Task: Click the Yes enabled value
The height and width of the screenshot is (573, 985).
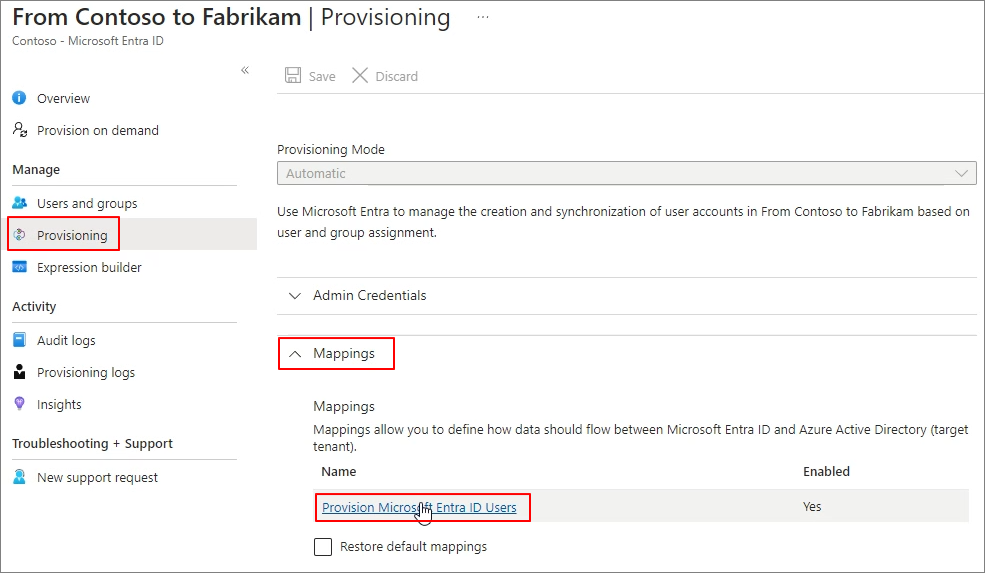Action: tap(812, 507)
